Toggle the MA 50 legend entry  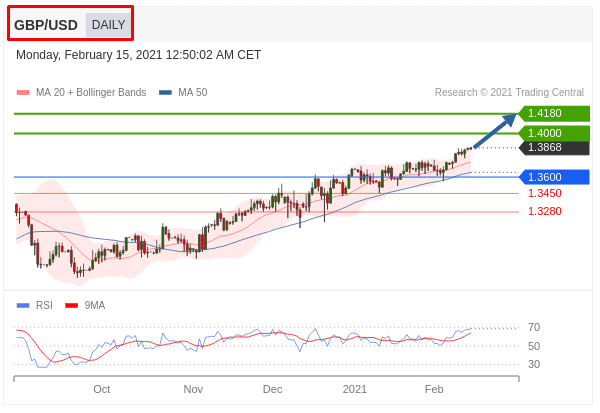(183, 93)
